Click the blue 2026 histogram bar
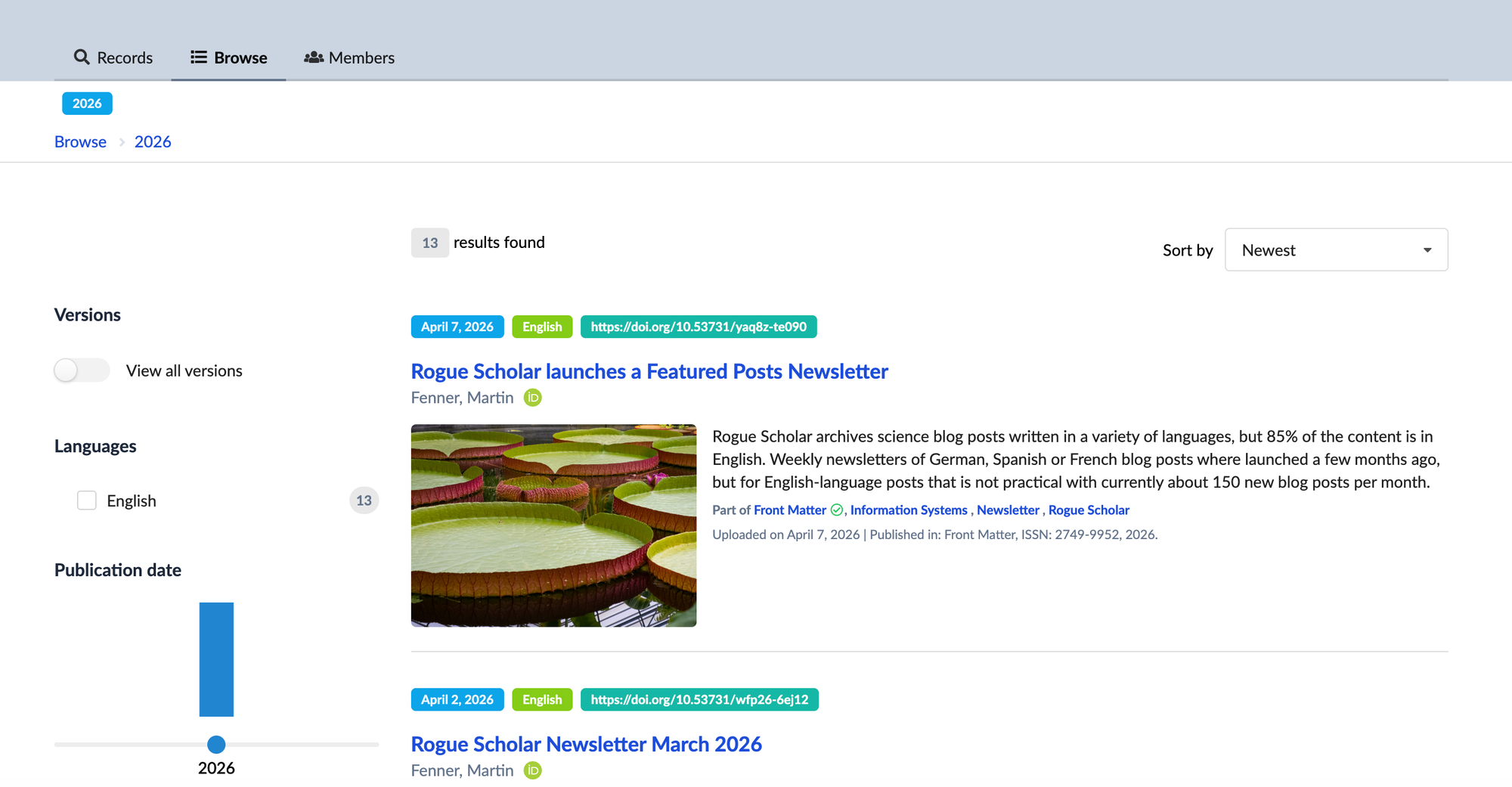Screen dimensions: 1512x787 pyautogui.click(x=216, y=659)
